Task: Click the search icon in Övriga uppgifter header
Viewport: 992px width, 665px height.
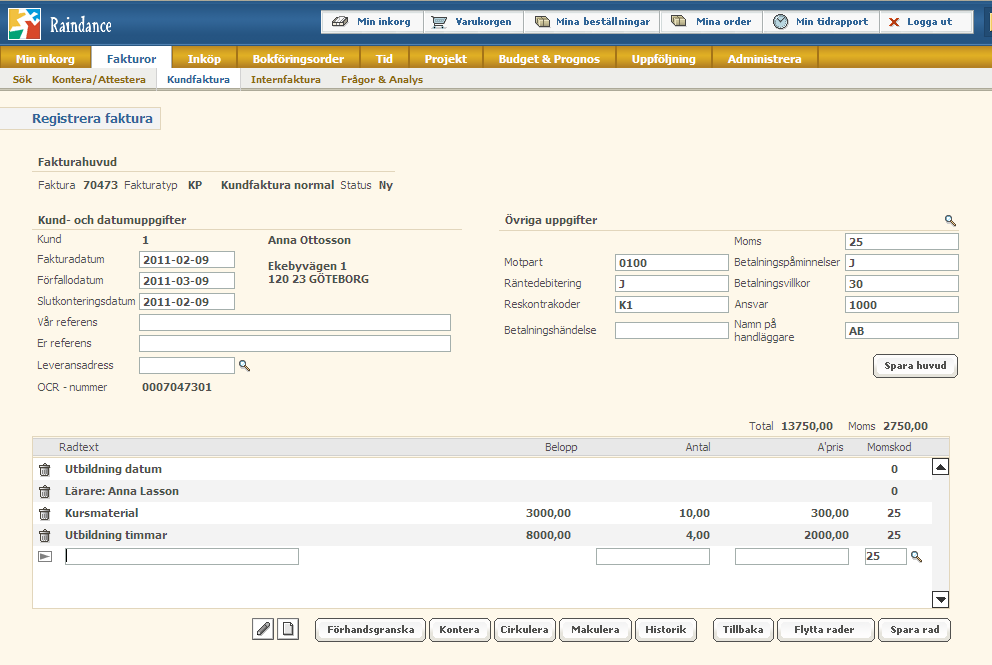Action: tap(950, 220)
